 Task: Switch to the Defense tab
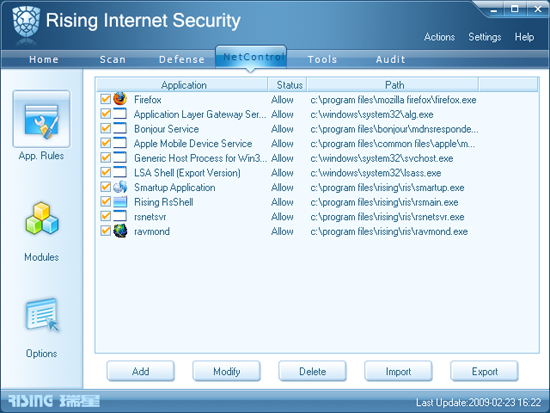182,59
